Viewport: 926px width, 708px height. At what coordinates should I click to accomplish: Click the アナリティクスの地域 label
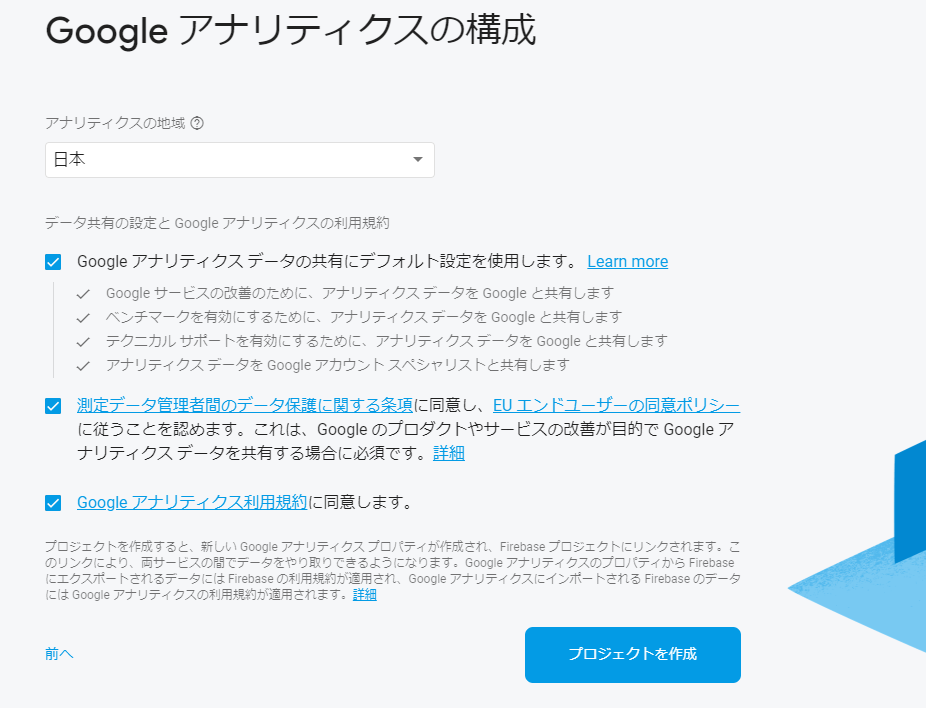point(115,123)
